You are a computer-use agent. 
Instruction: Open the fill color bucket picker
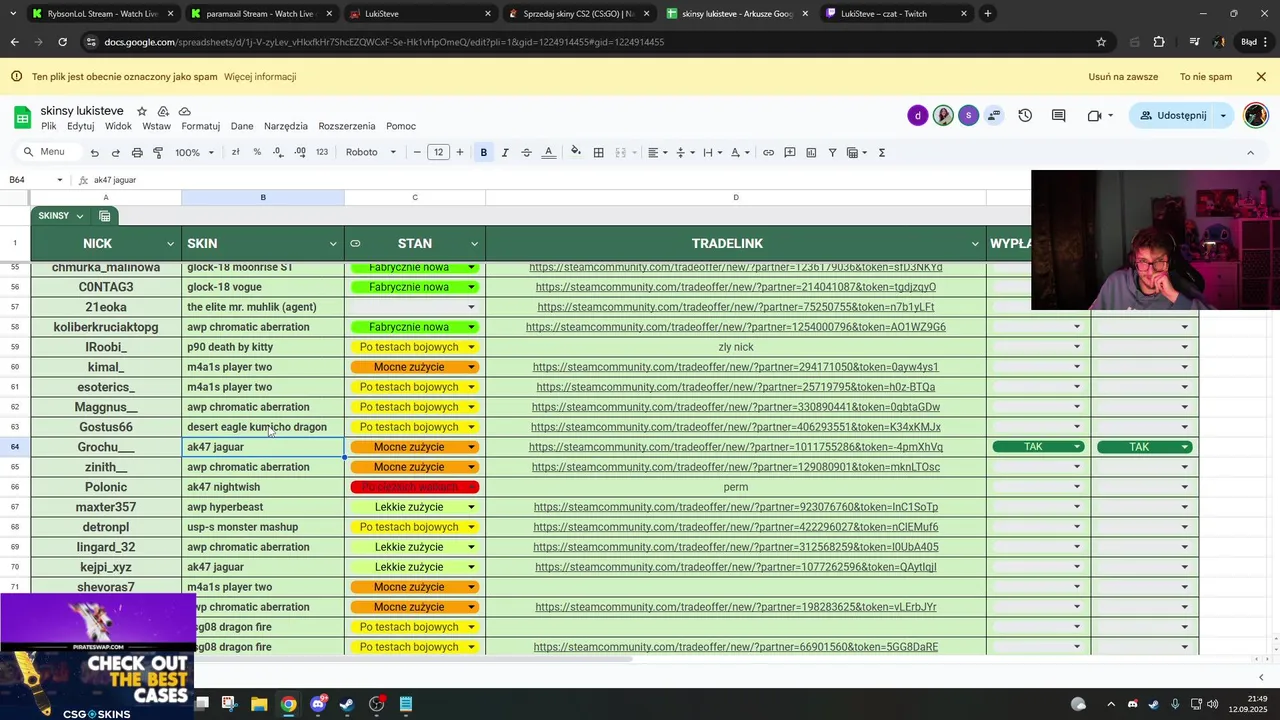point(575,153)
